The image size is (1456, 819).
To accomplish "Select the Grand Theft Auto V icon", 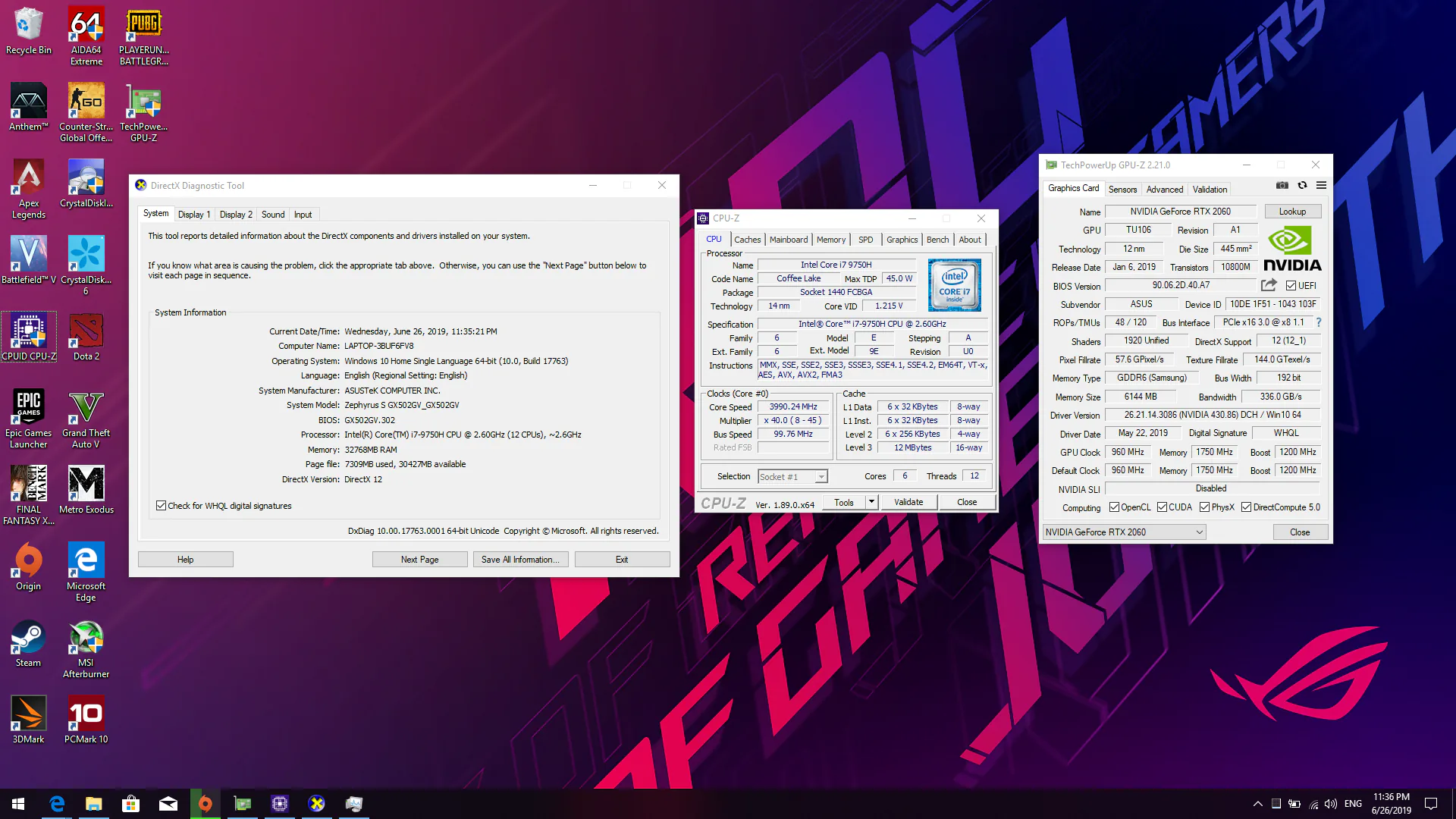I will coord(86,419).
